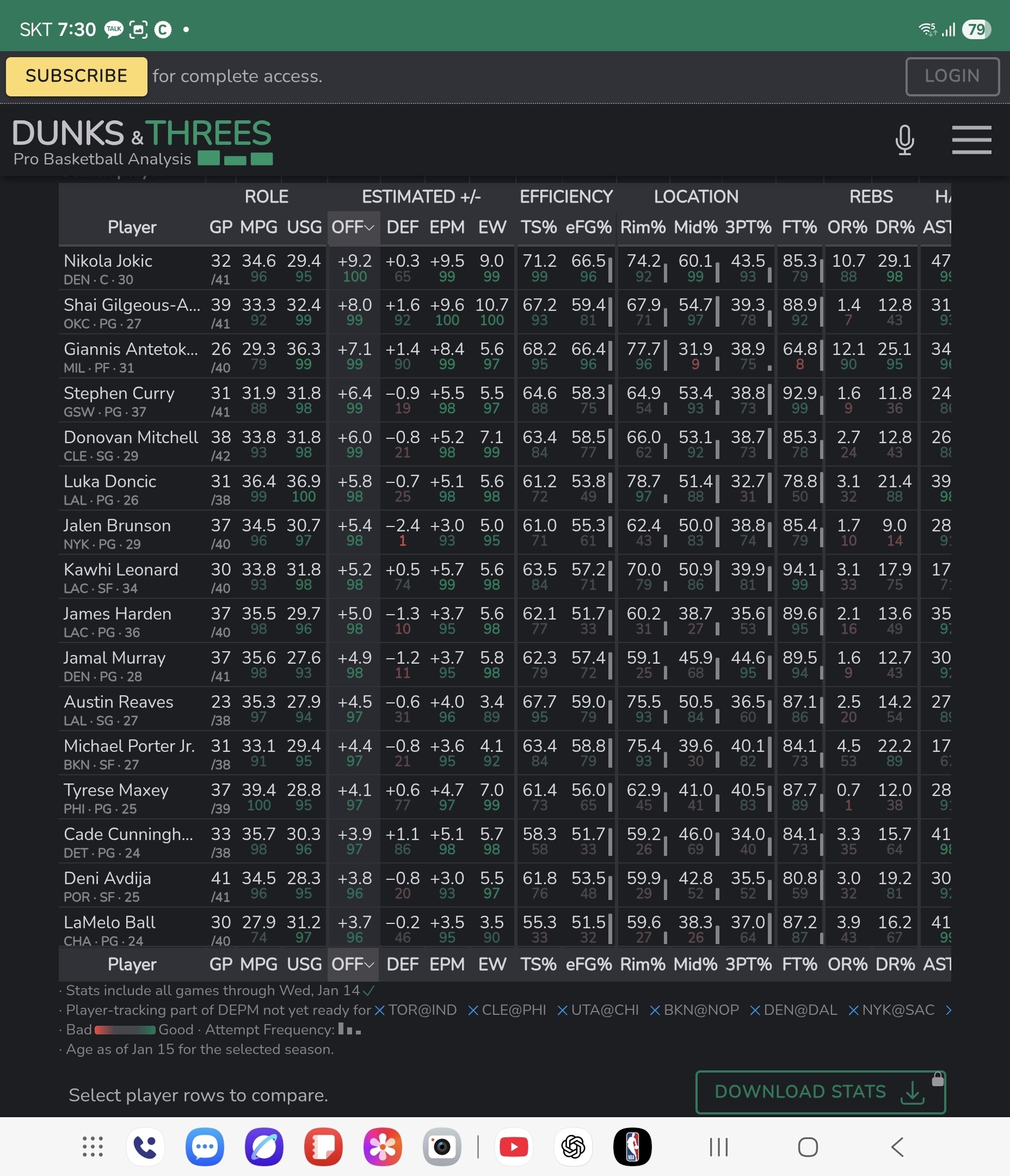The image size is (1010, 1176).
Task: Tap the back navigation arrow
Action: pos(897,1147)
